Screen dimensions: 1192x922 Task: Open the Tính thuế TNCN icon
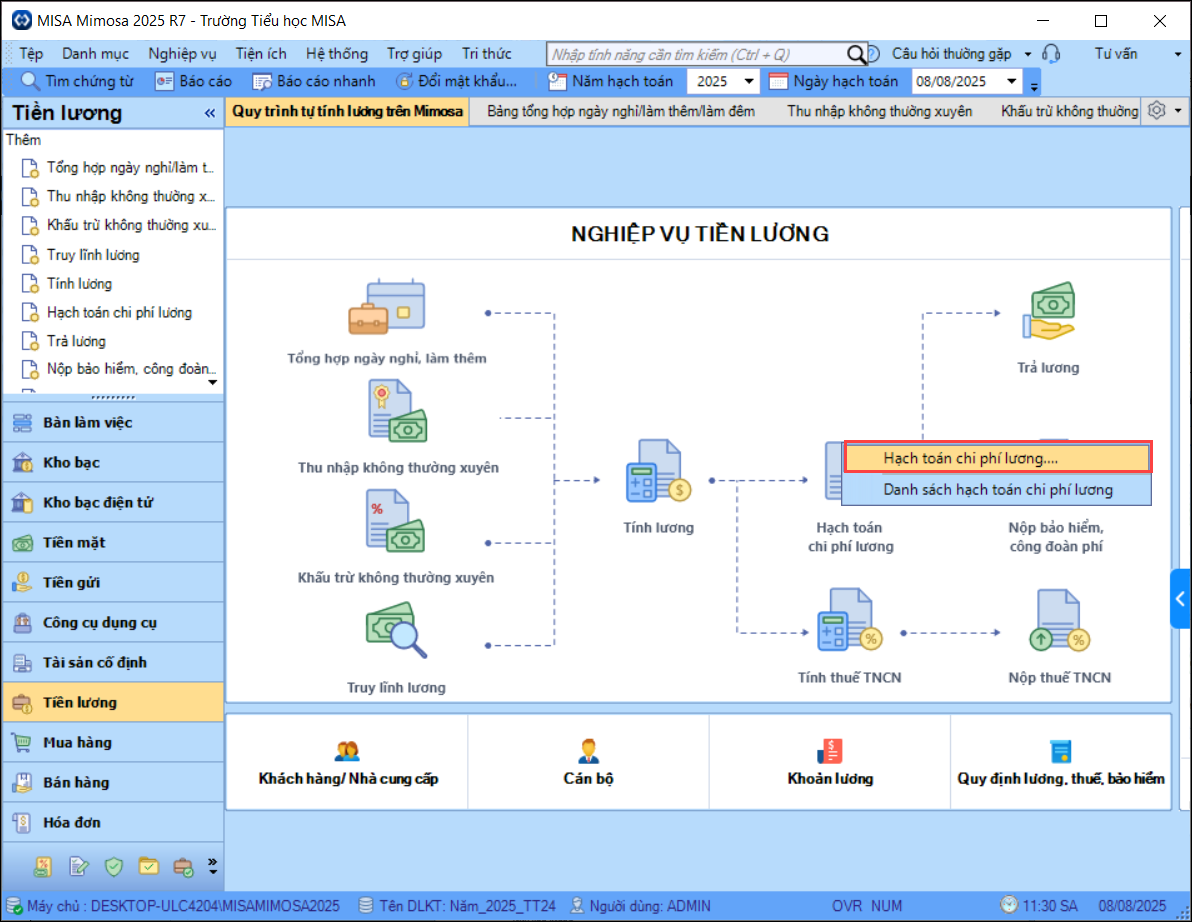849,619
